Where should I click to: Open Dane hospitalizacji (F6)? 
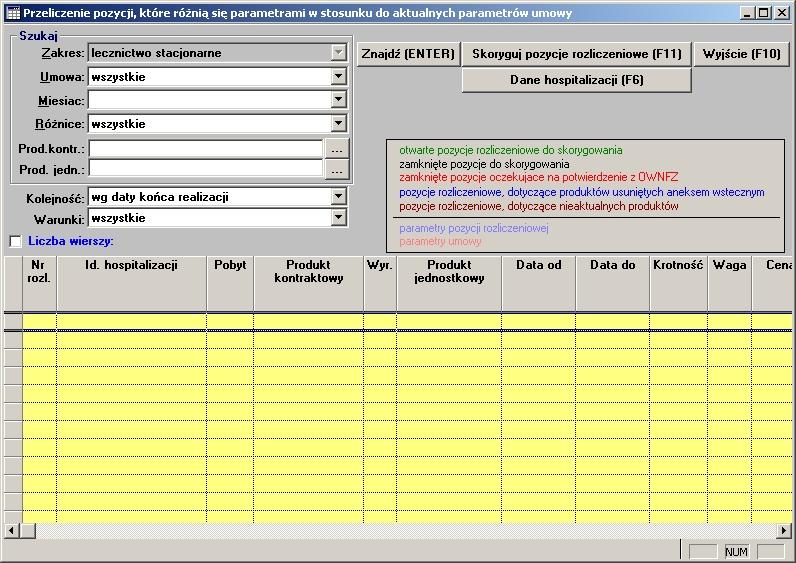tap(577, 80)
